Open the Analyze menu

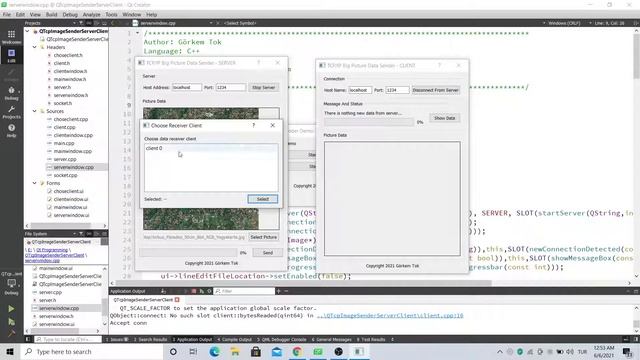(x=91, y=14)
